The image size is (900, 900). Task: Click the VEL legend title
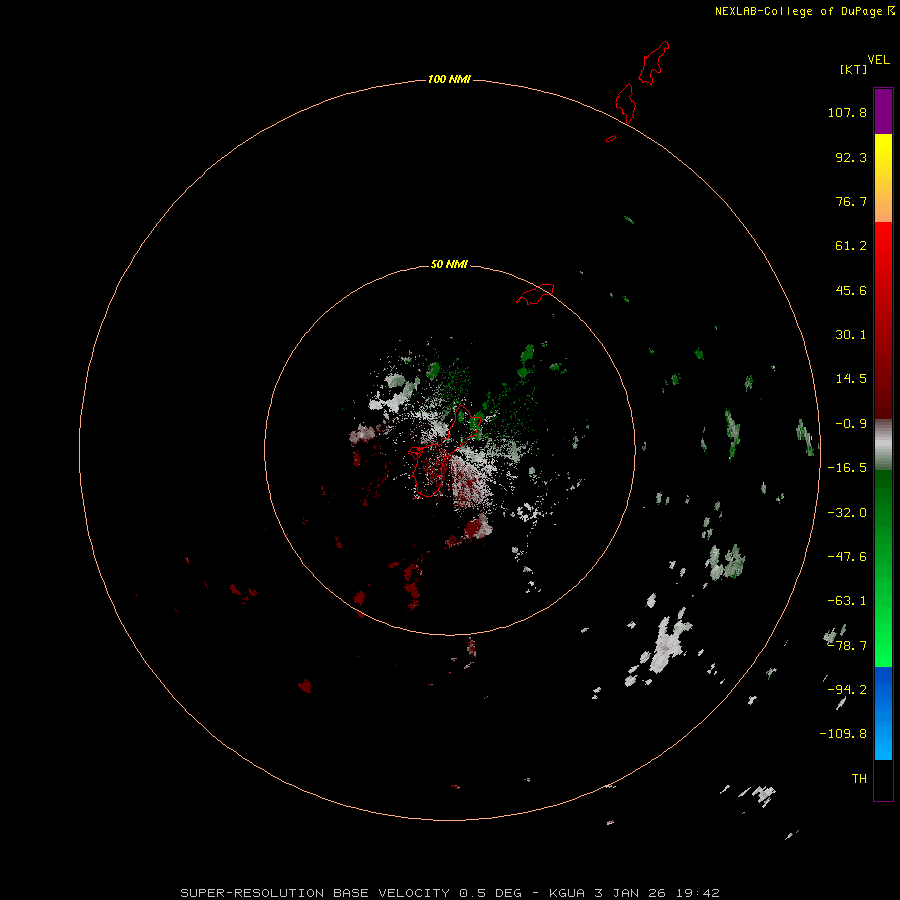879,60
